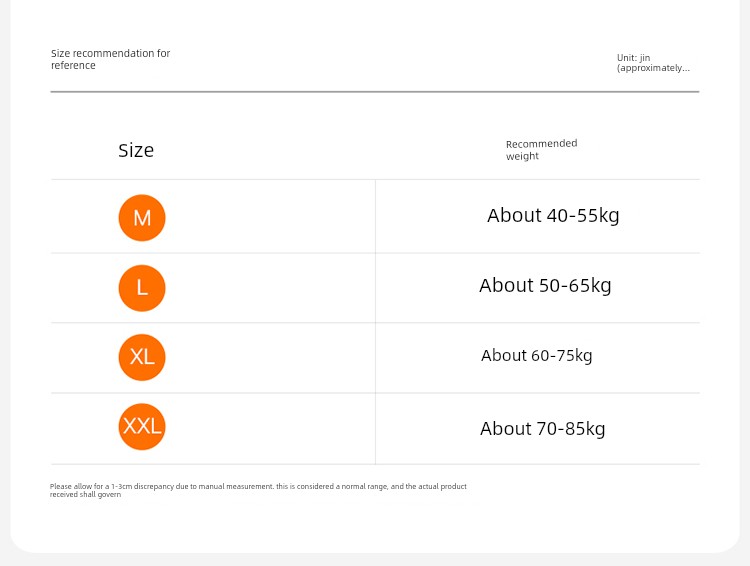Click the orange XXL size badge

142,426
